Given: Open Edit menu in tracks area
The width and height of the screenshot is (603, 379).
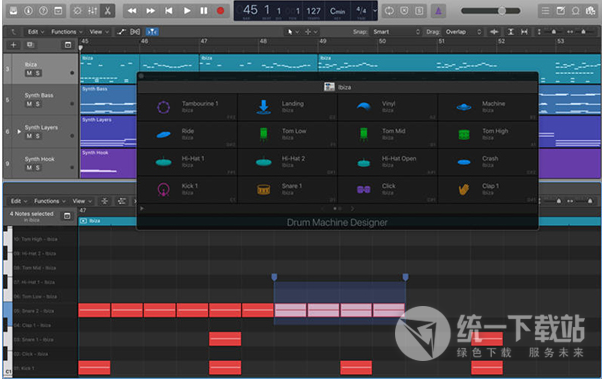Looking at the screenshot, I should (36, 32).
